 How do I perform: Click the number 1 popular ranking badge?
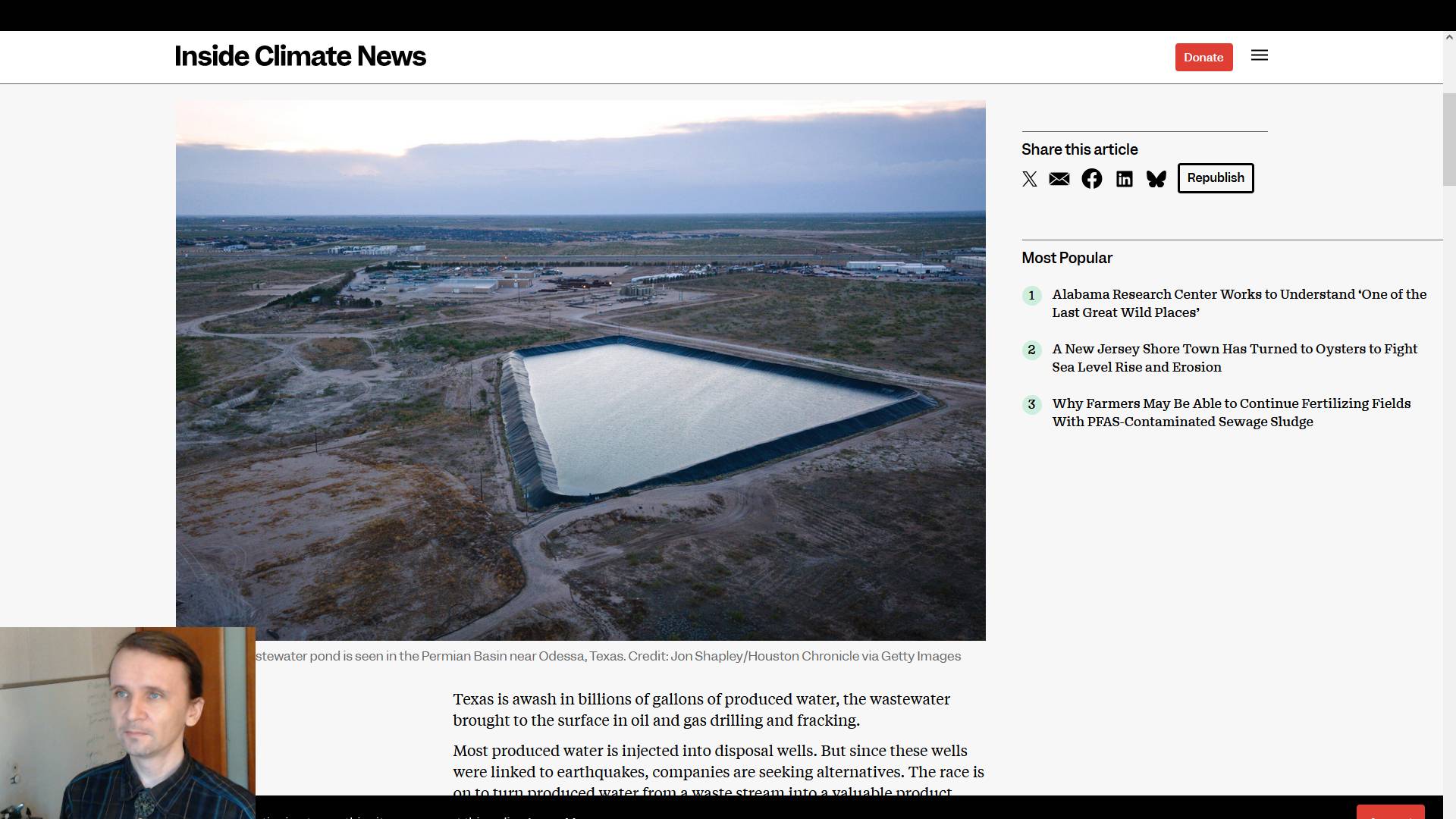(x=1031, y=296)
